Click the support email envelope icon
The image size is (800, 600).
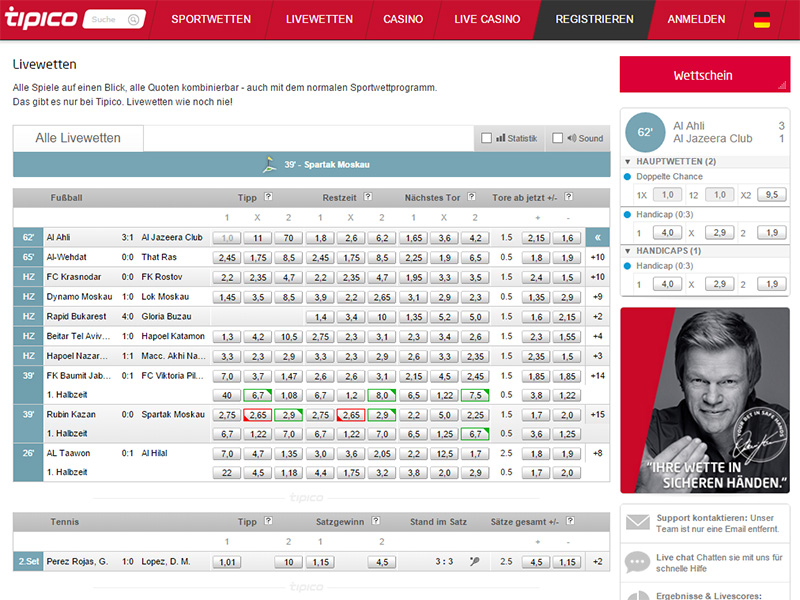pos(637,522)
